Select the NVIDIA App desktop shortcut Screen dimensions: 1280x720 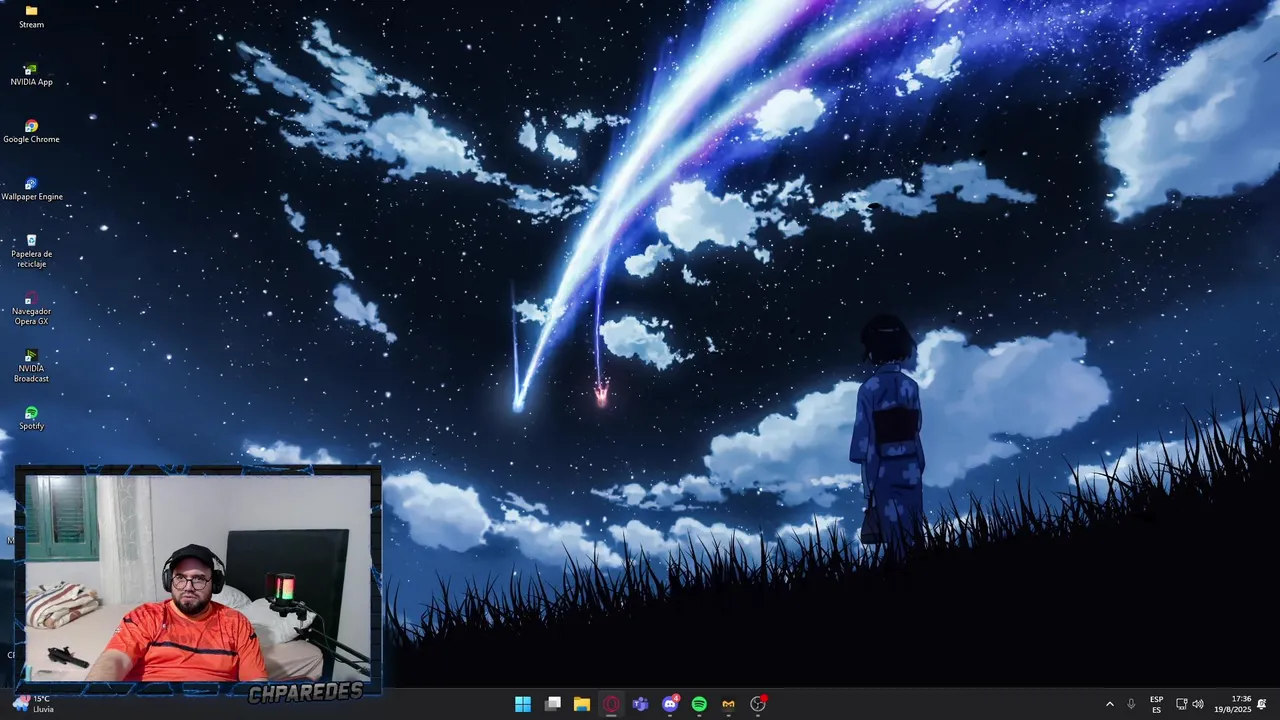click(x=31, y=75)
